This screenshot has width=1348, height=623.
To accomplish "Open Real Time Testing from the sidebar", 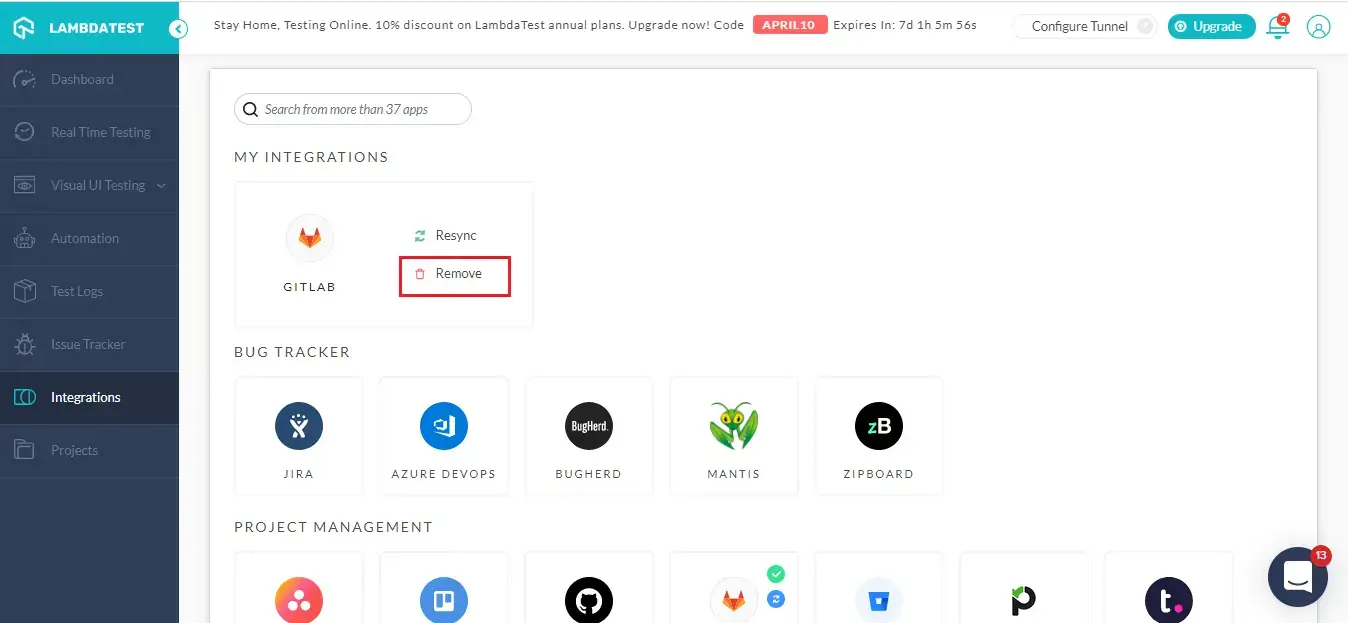I will point(100,133).
